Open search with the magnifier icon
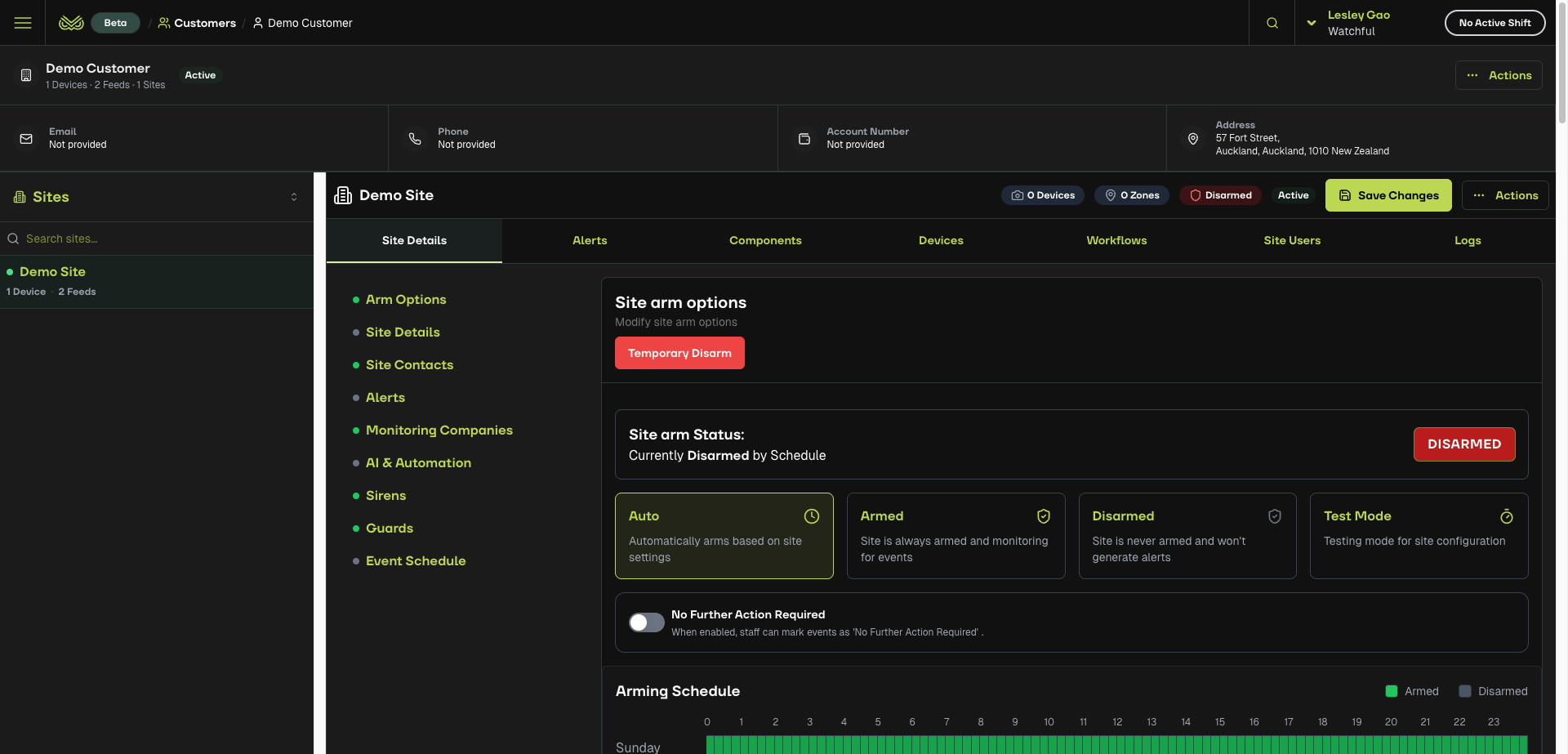The height and width of the screenshot is (754, 1568). click(1272, 23)
